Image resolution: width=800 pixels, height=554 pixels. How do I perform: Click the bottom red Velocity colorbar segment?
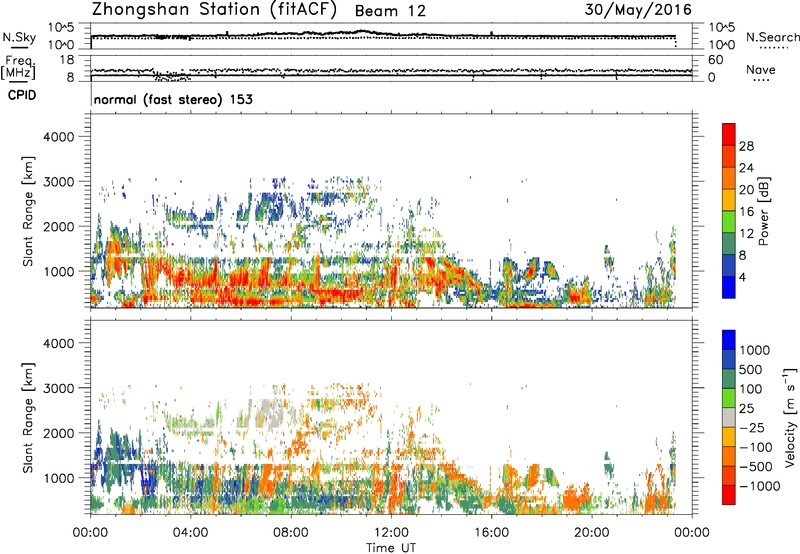click(x=729, y=495)
